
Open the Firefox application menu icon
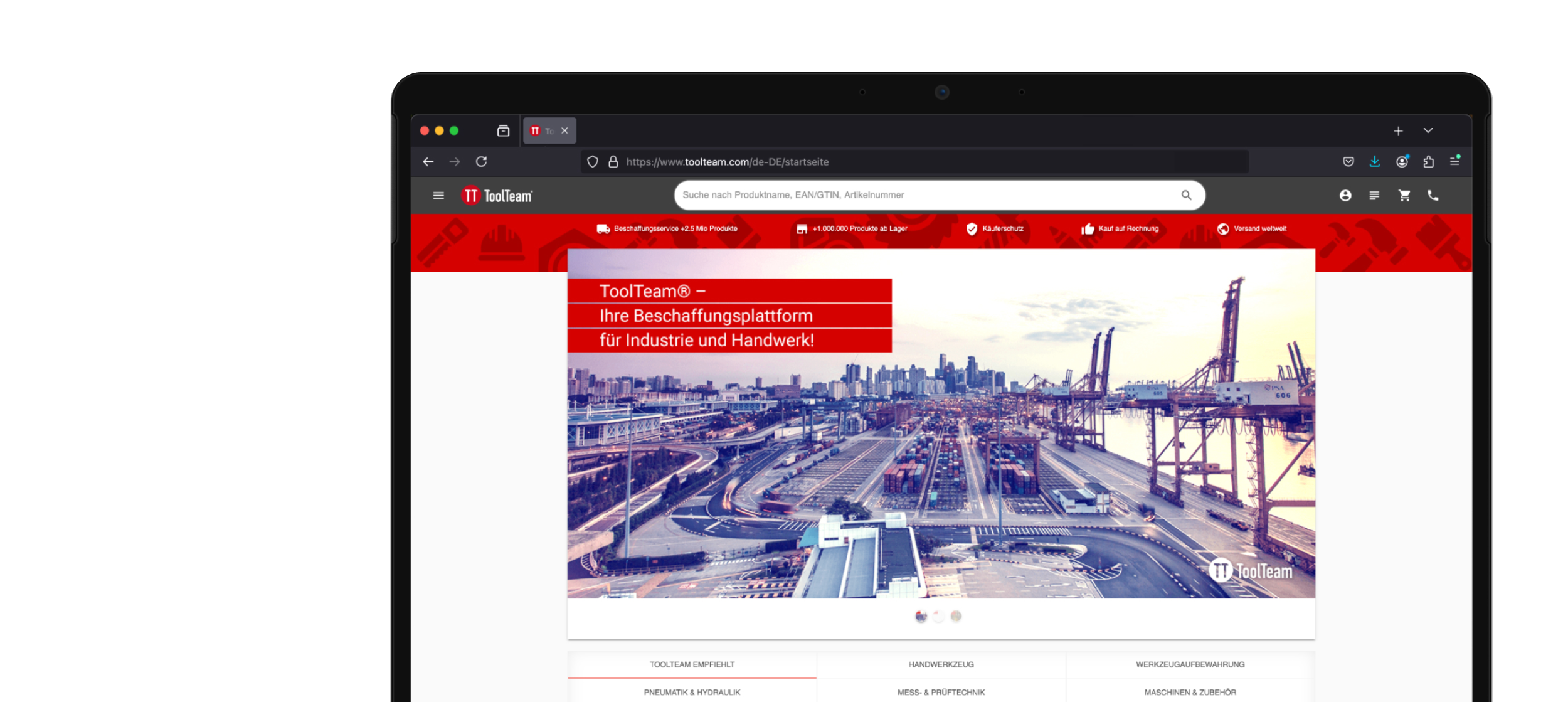[1455, 161]
